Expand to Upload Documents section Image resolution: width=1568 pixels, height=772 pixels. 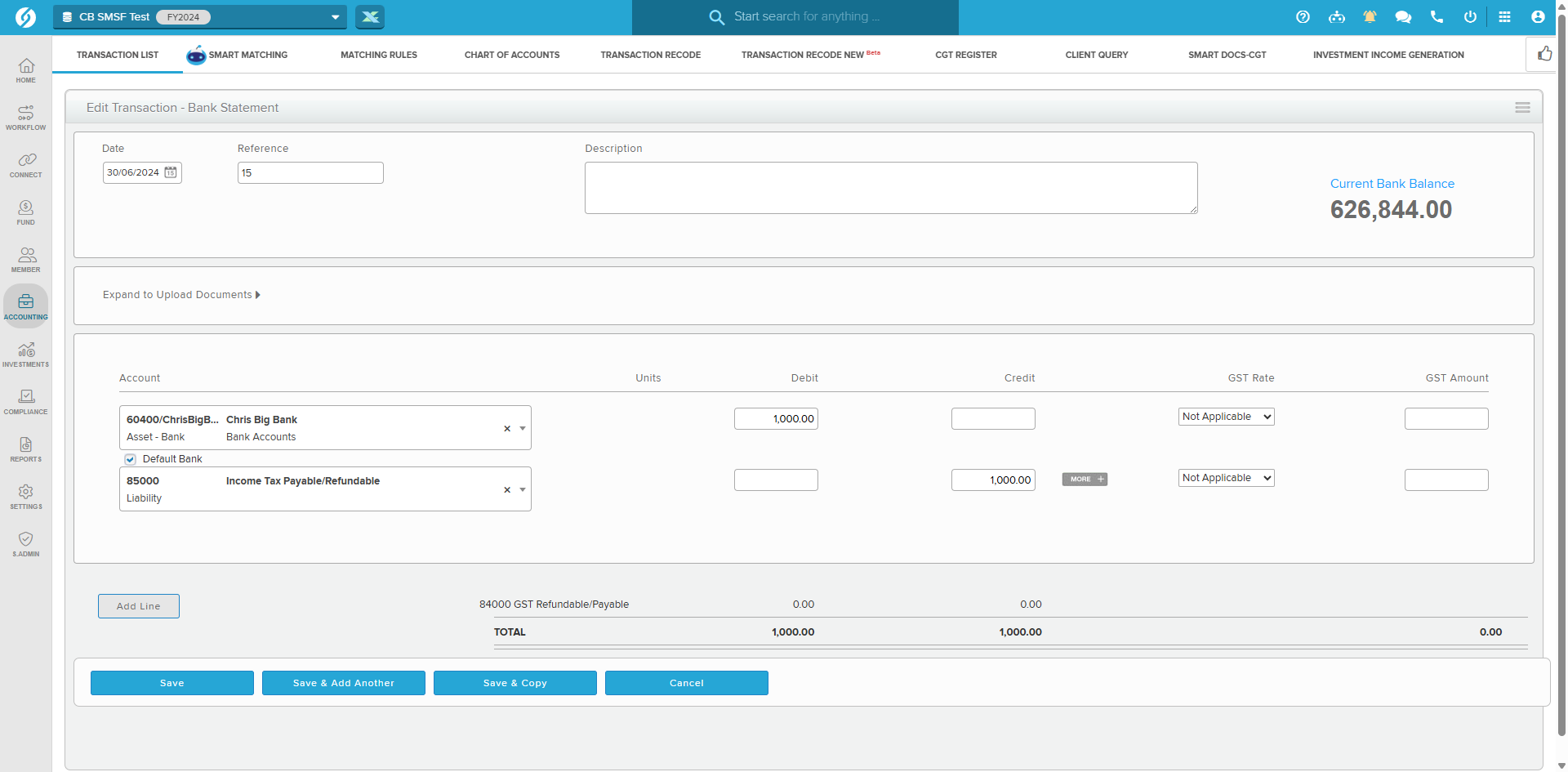tap(181, 295)
